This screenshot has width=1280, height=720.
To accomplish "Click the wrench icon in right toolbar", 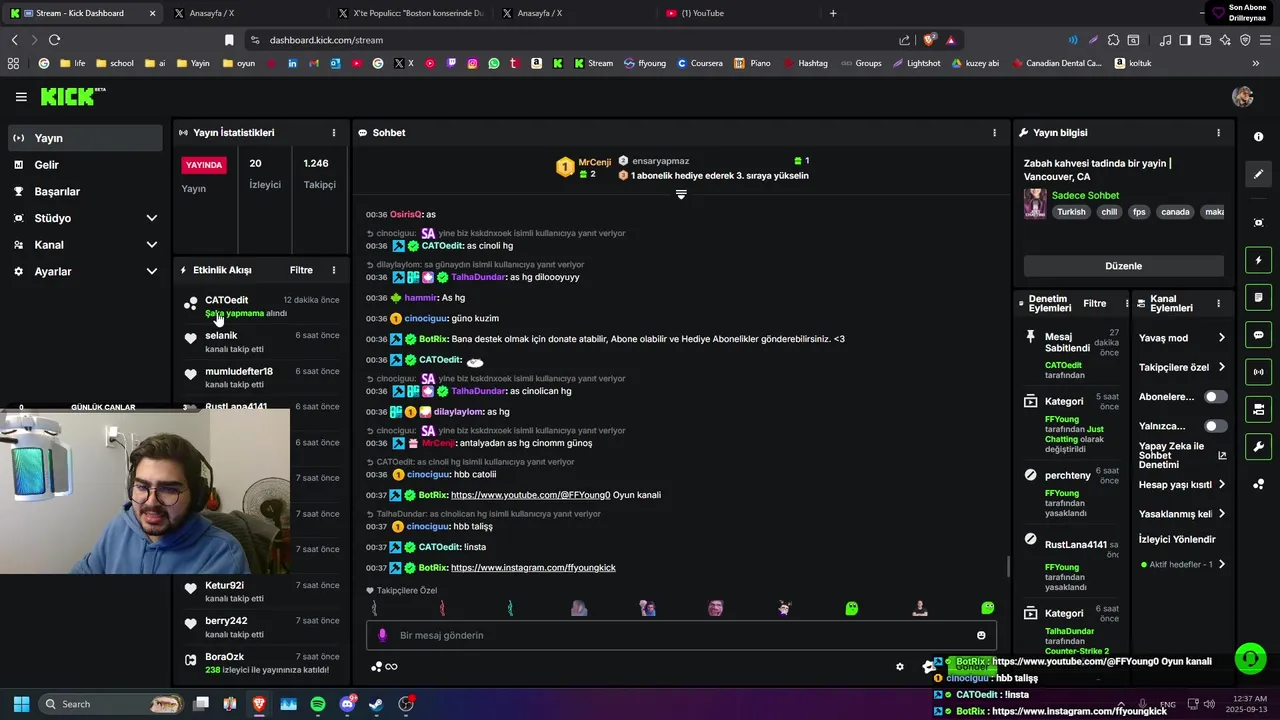I will pyautogui.click(x=1258, y=446).
